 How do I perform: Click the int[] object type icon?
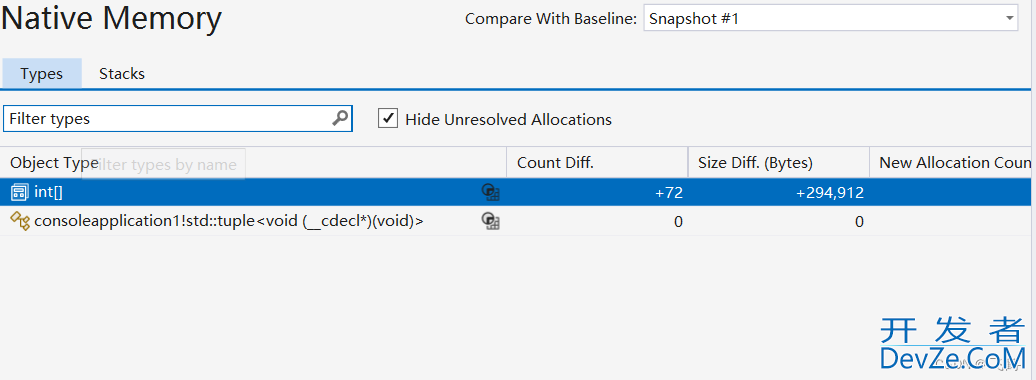tap(19, 193)
